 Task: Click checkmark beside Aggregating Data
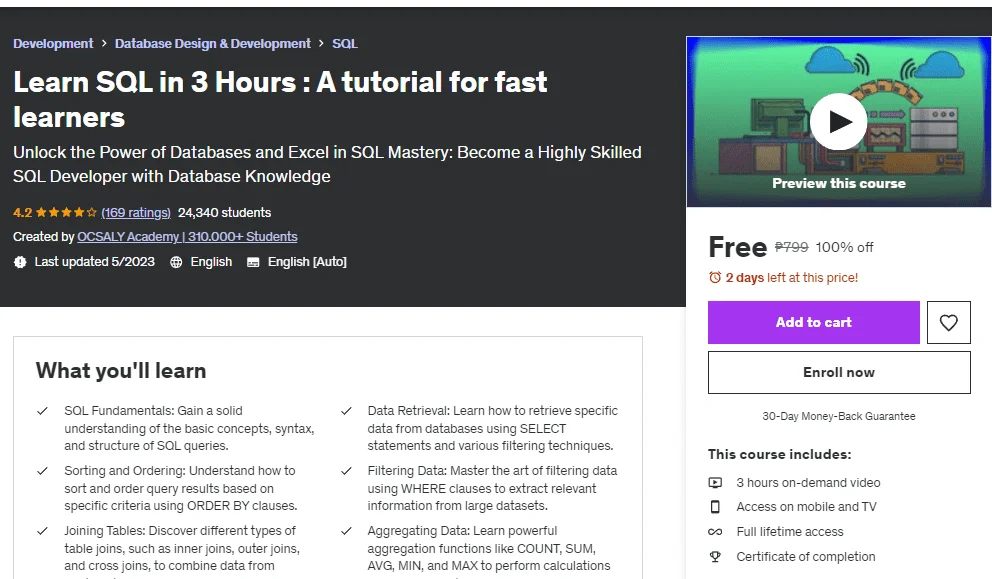pos(346,532)
